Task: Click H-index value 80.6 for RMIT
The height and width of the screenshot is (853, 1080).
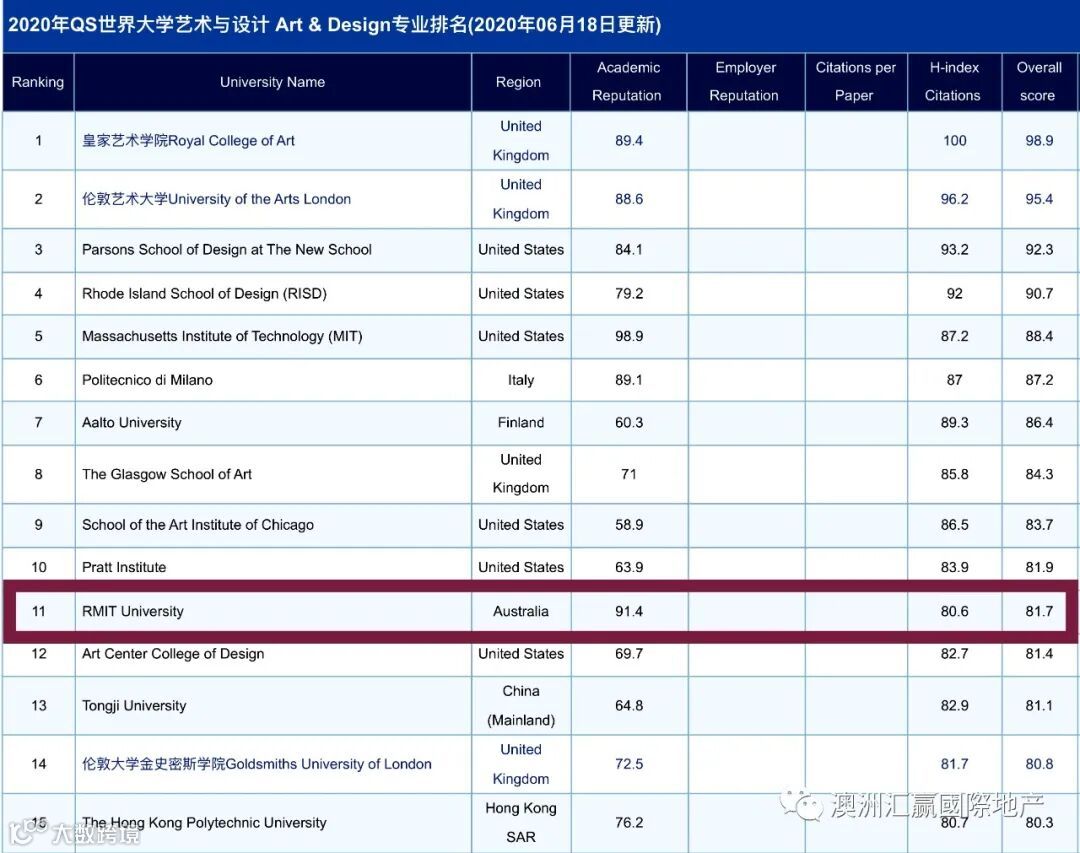Action: (x=955, y=611)
